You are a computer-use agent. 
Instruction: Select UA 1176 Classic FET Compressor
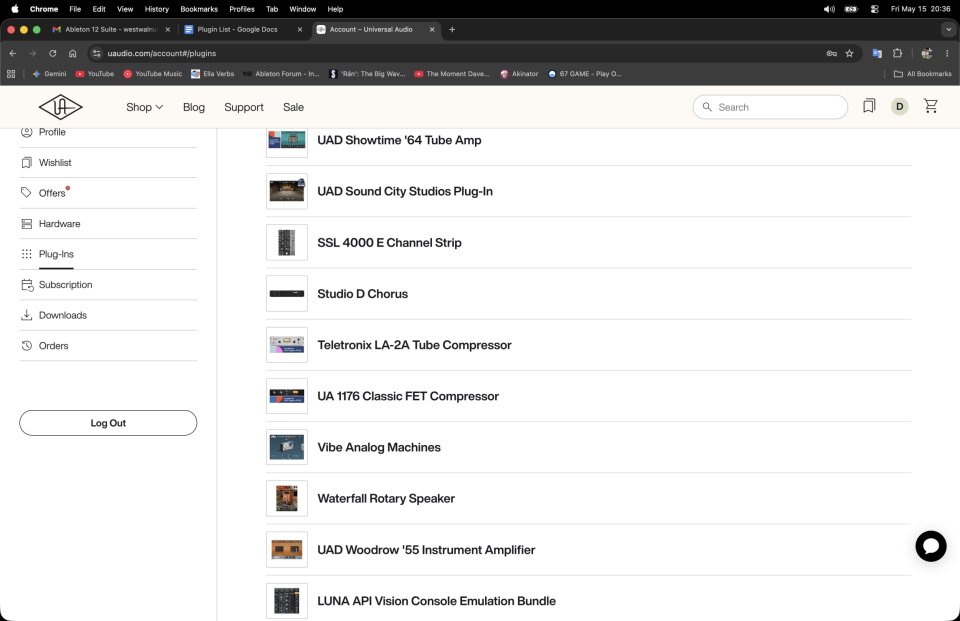tap(408, 396)
